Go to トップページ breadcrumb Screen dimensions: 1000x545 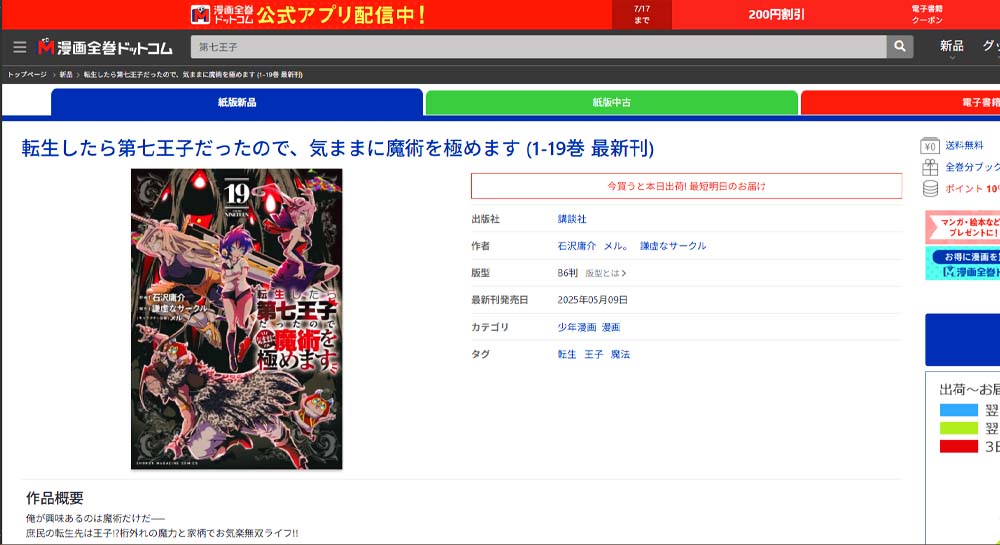(27, 75)
